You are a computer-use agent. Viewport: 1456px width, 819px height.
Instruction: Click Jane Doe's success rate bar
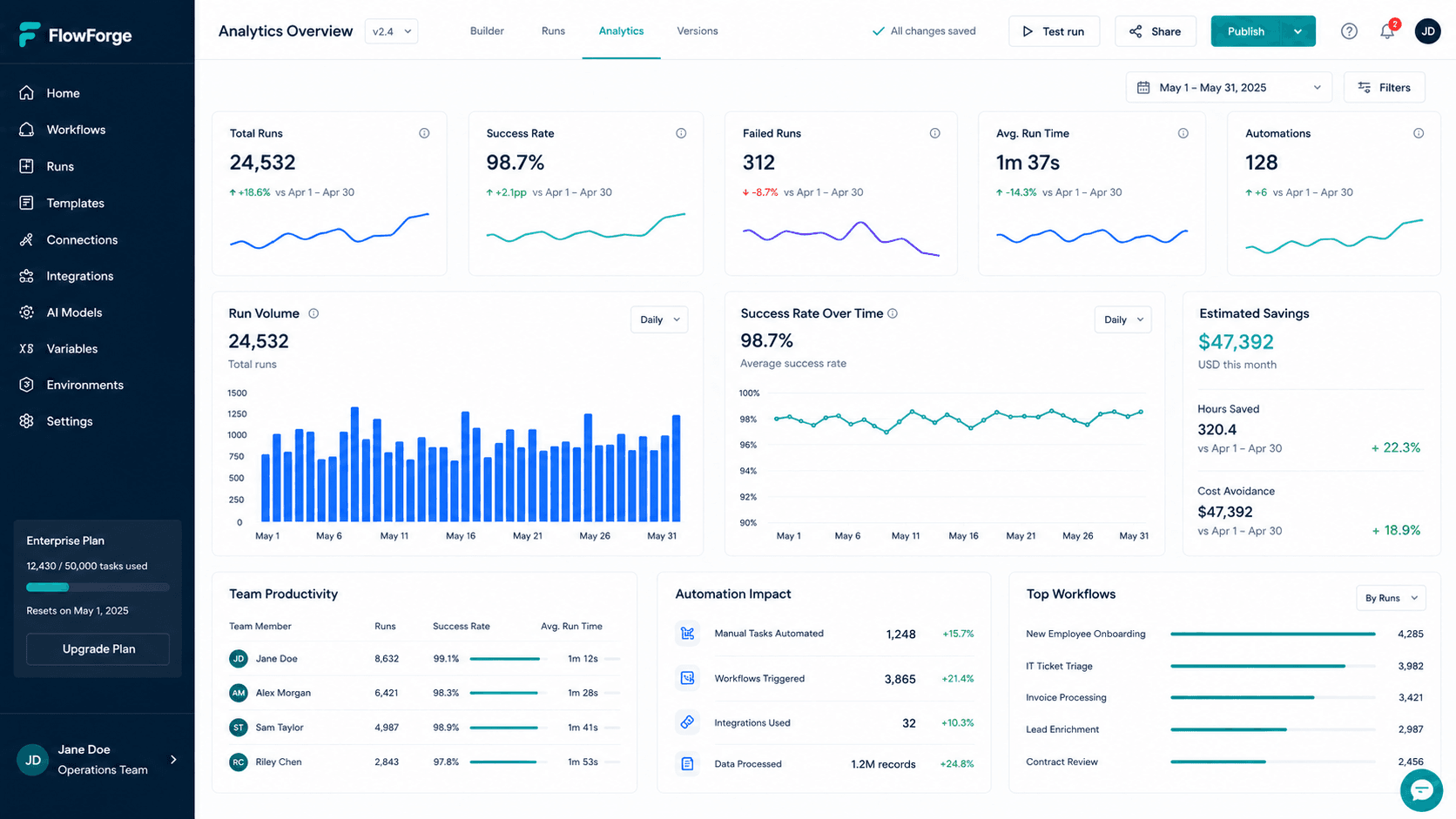[504, 659]
